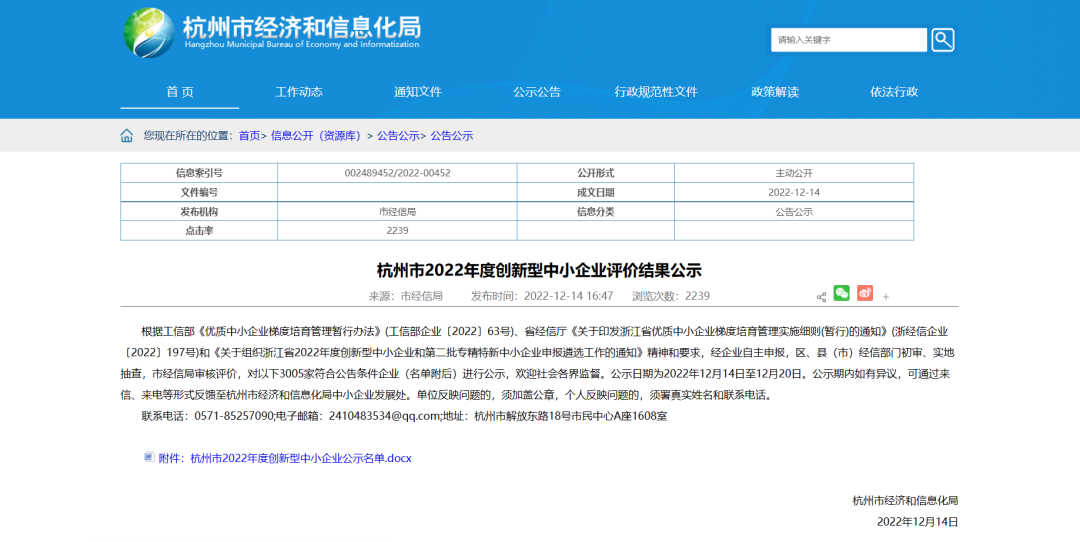Click the 信息分类 table label
Screen dimensions: 1080x542
[596, 211]
